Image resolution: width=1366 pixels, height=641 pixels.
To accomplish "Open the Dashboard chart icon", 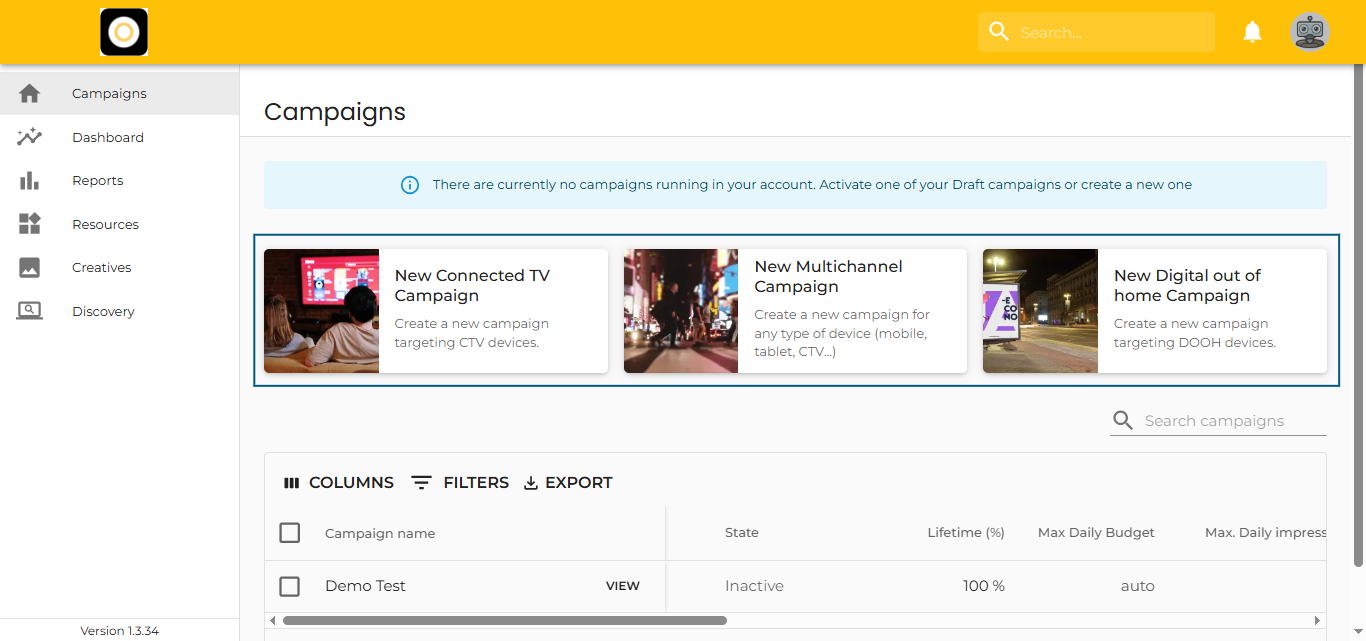I will (30, 137).
